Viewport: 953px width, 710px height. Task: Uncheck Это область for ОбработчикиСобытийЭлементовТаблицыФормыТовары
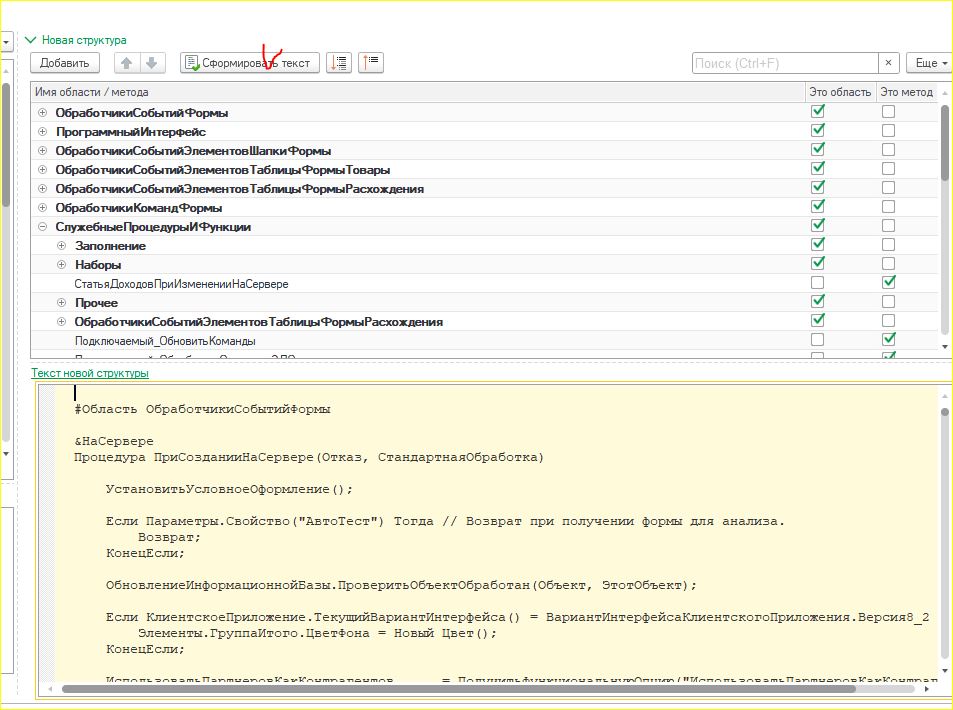(818, 168)
